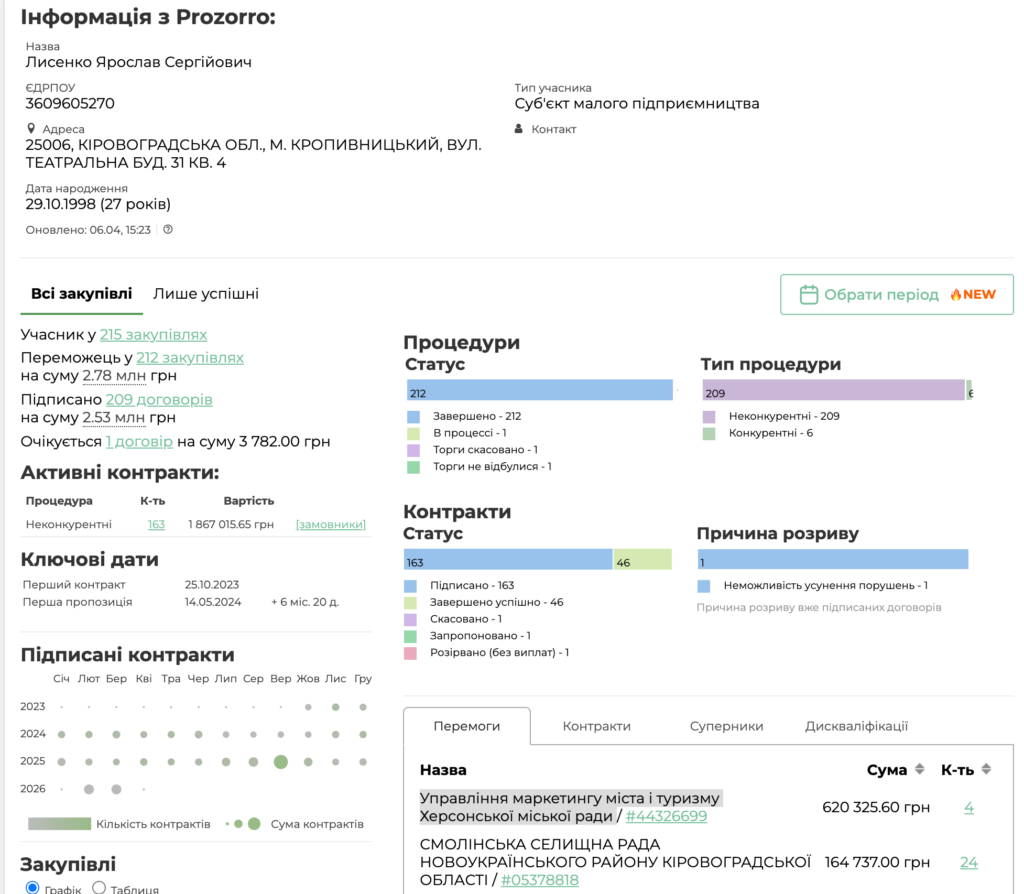This screenshot has width=1024, height=894.
Task: Open the Контракти tab
Action: (x=596, y=727)
